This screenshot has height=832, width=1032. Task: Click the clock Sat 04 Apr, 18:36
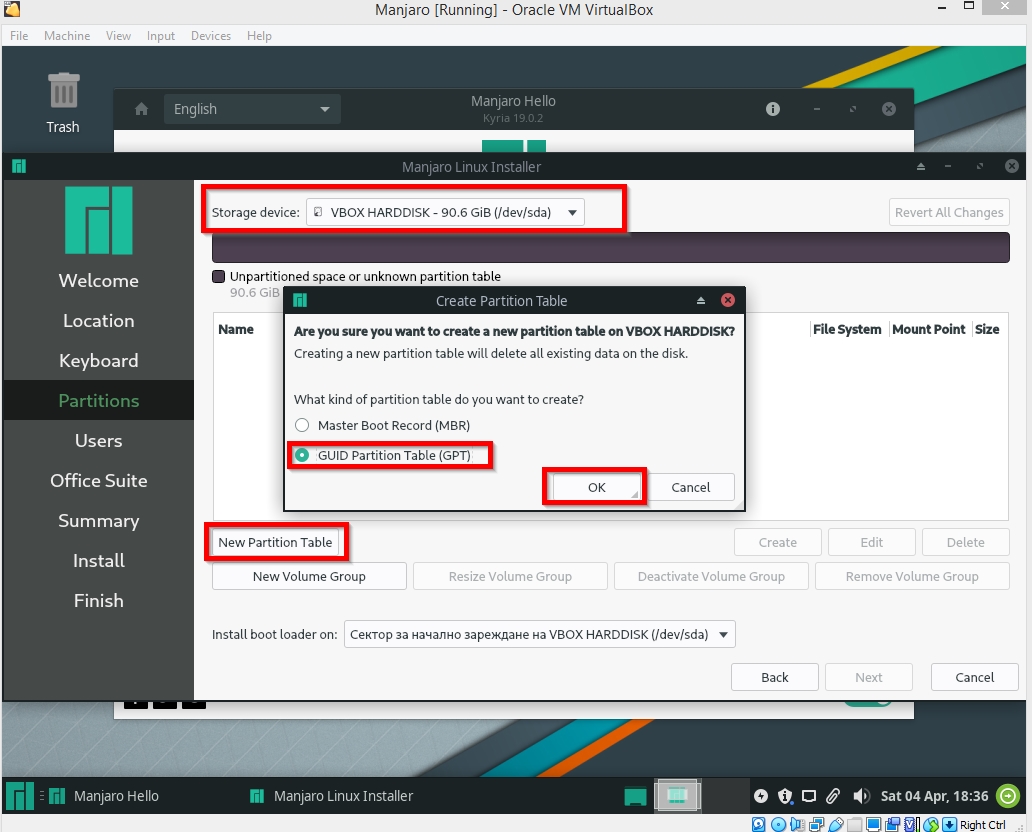click(x=935, y=796)
